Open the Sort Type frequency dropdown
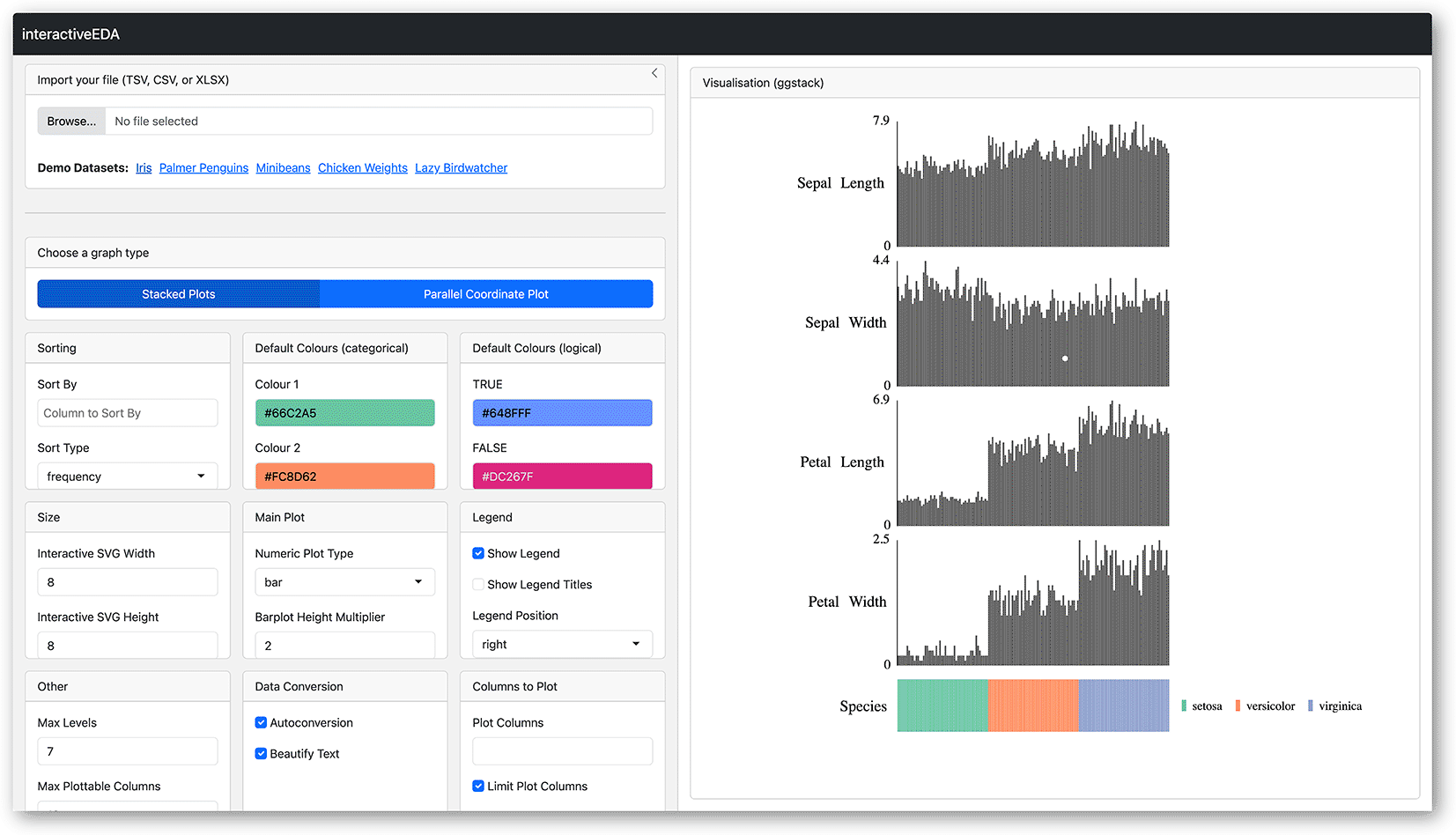Viewport: 1456px width, 835px height. [127, 477]
